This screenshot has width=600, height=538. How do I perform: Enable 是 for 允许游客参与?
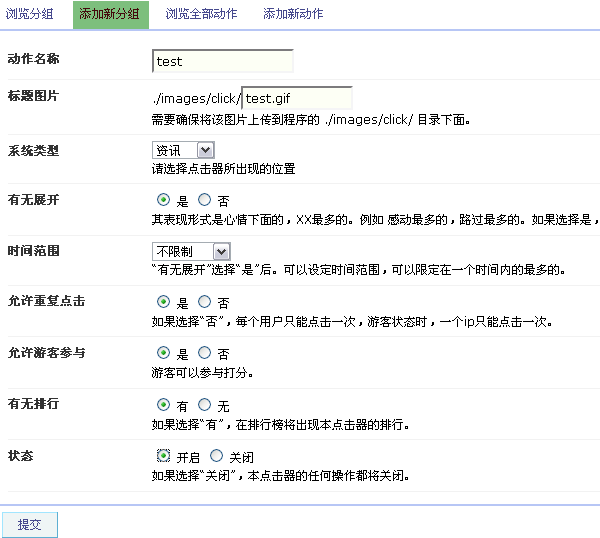163,353
